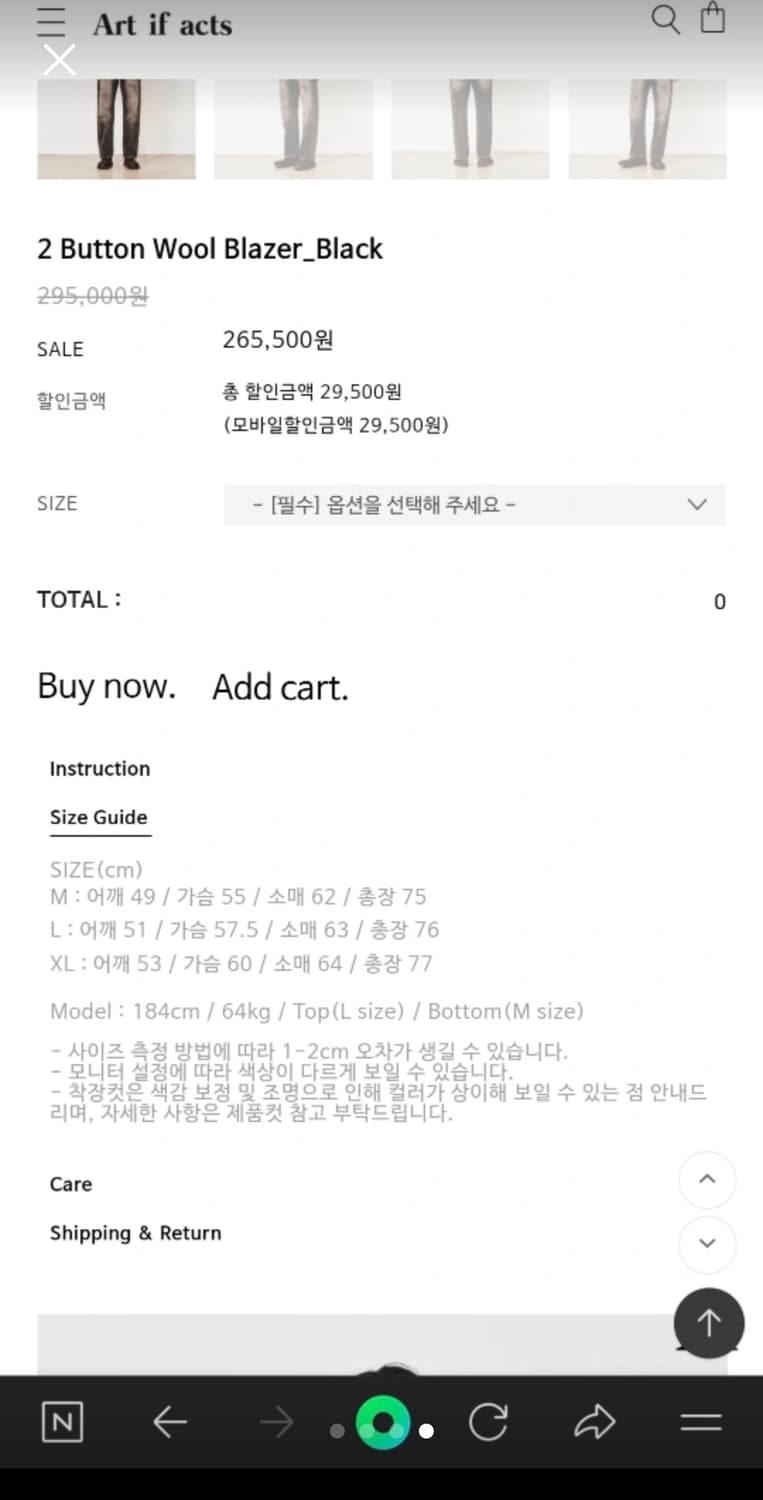The width and height of the screenshot is (763, 1500).
Task: Click the round chevron-down button
Action: 707,1245
